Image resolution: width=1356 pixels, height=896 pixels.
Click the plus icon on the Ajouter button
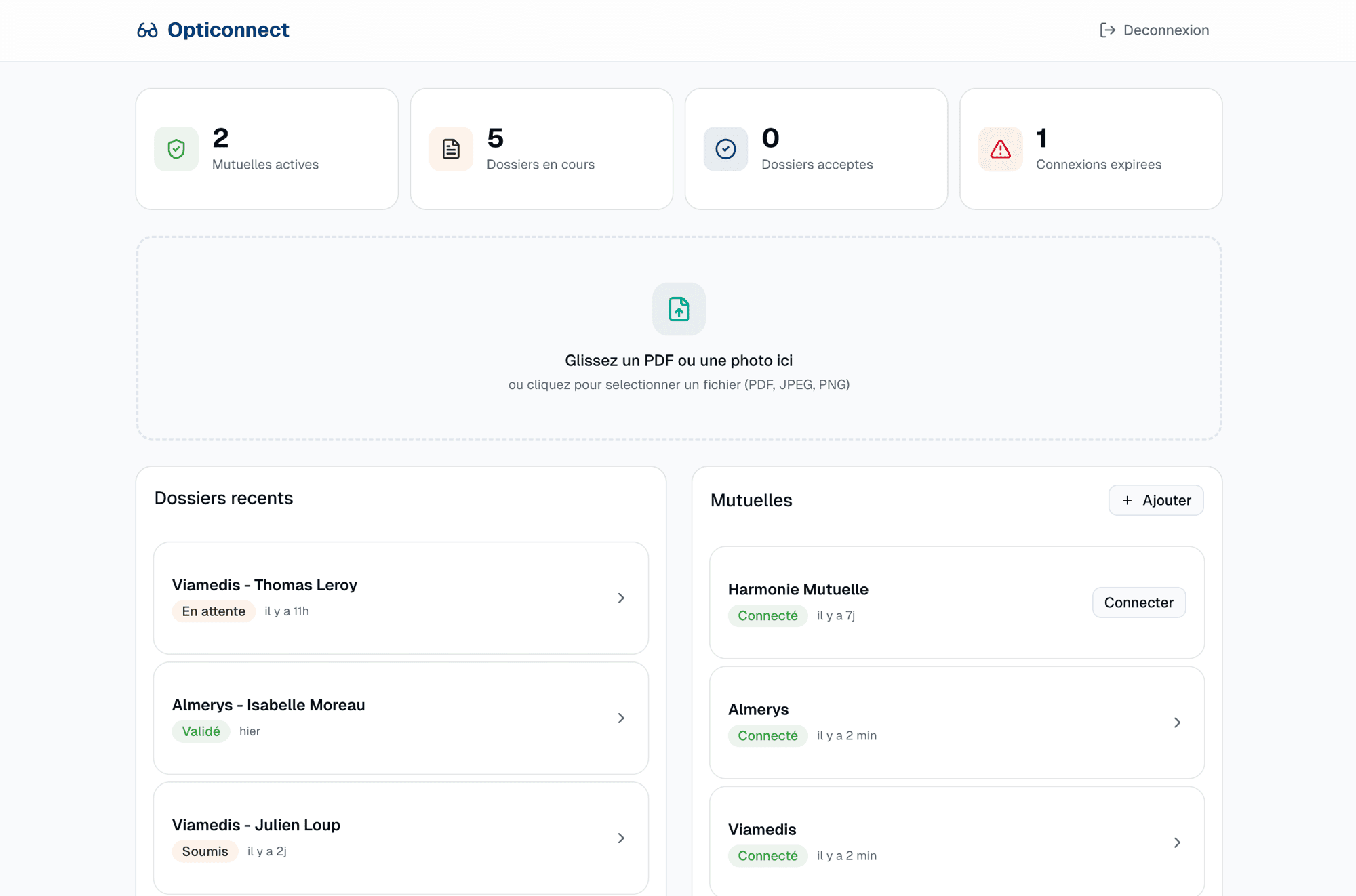coord(1127,500)
